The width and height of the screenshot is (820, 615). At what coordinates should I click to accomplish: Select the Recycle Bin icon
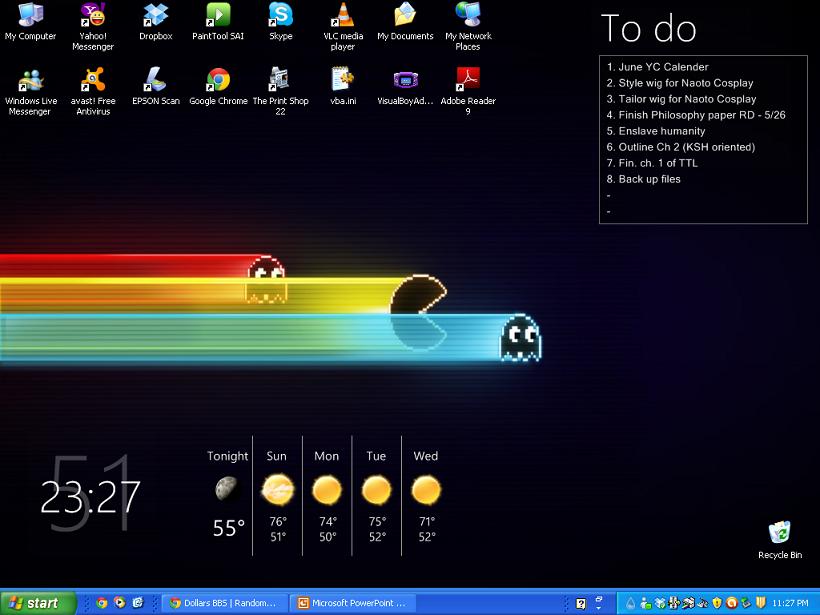point(780,540)
